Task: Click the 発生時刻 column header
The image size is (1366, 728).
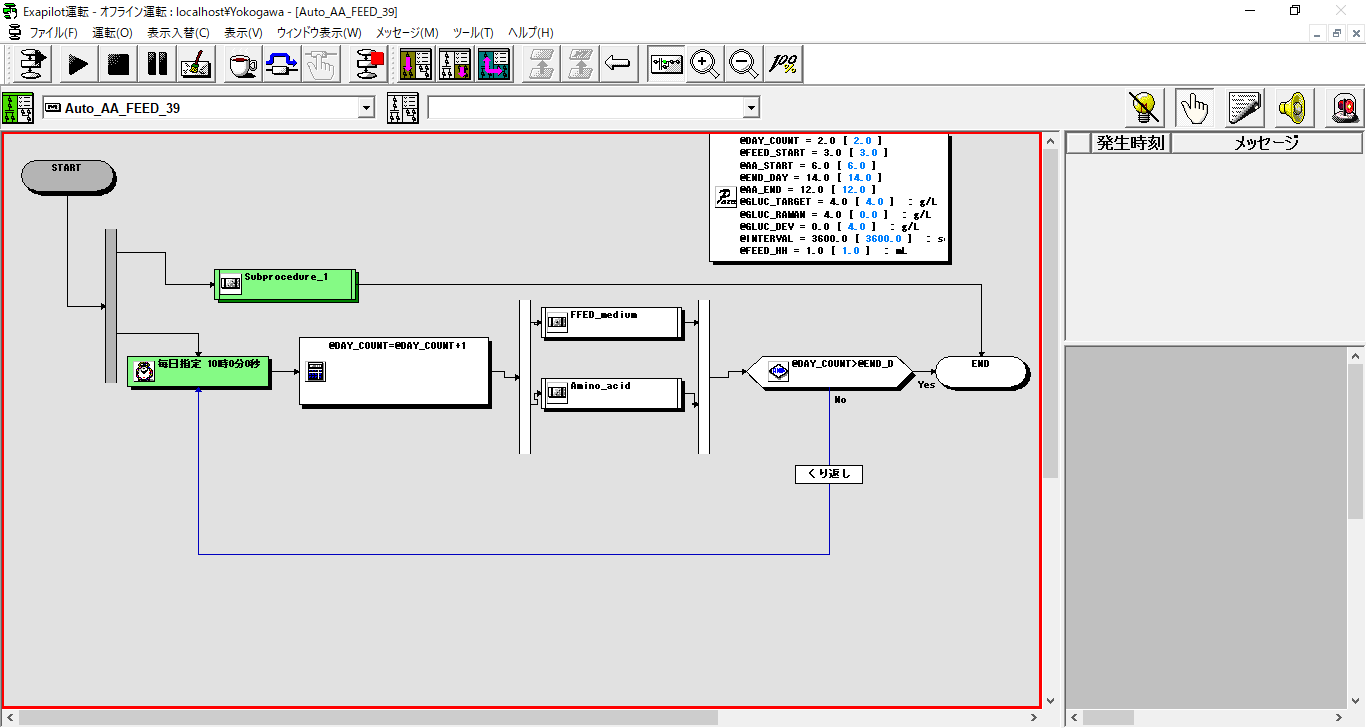Action: [x=1130, y=143]
